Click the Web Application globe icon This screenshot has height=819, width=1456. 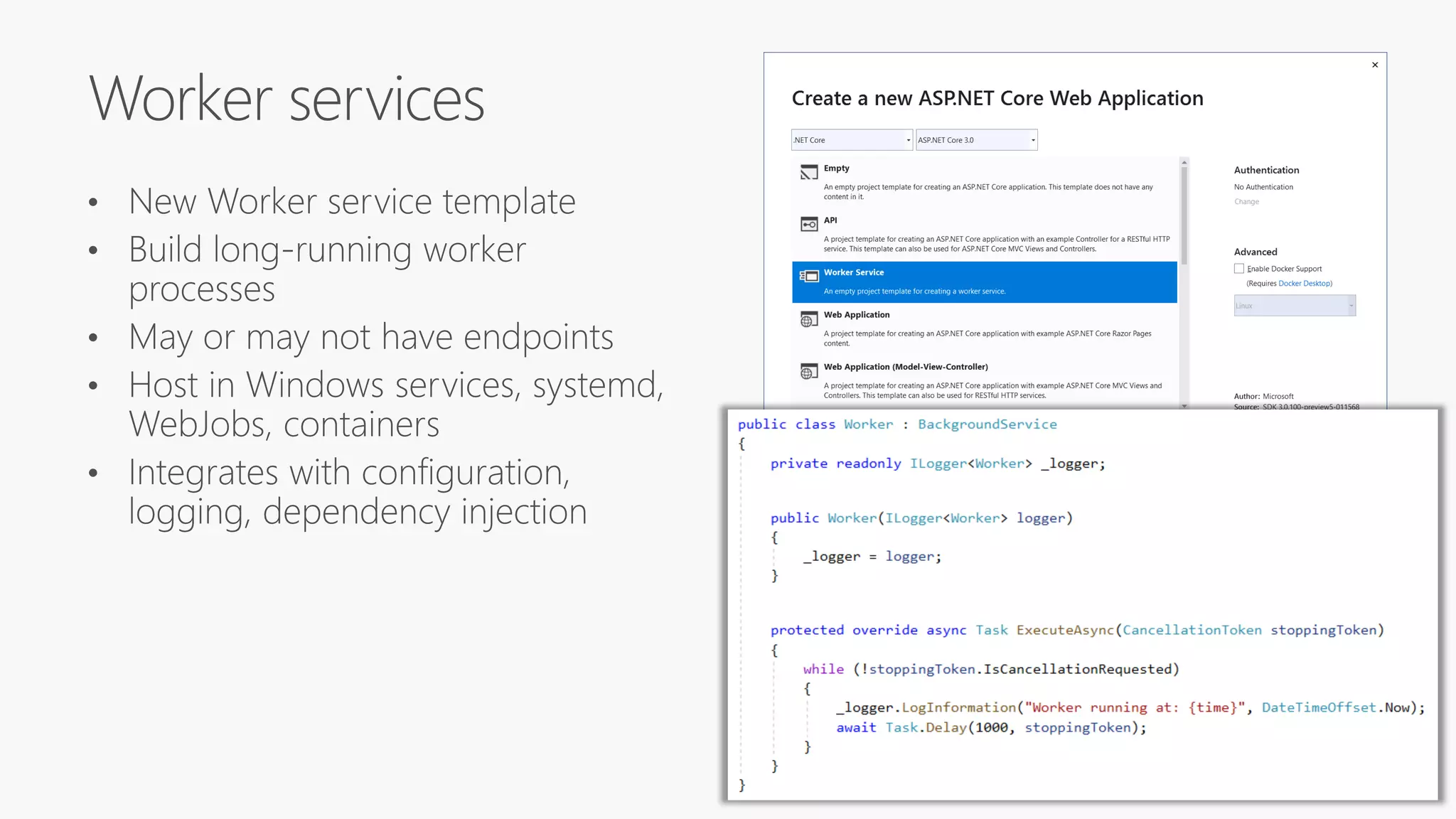point(809,320)
